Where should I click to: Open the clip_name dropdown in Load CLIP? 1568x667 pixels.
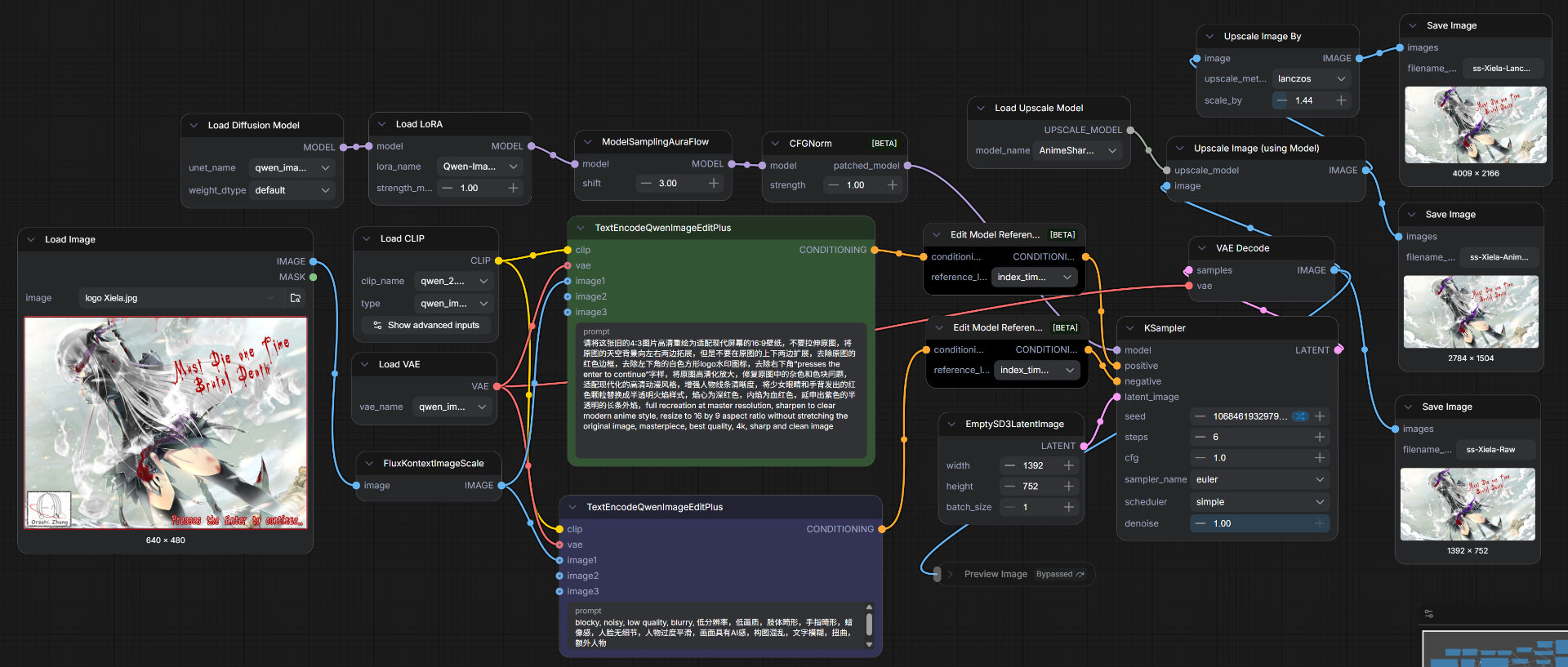pyautogui.click(x=453, y=281)
